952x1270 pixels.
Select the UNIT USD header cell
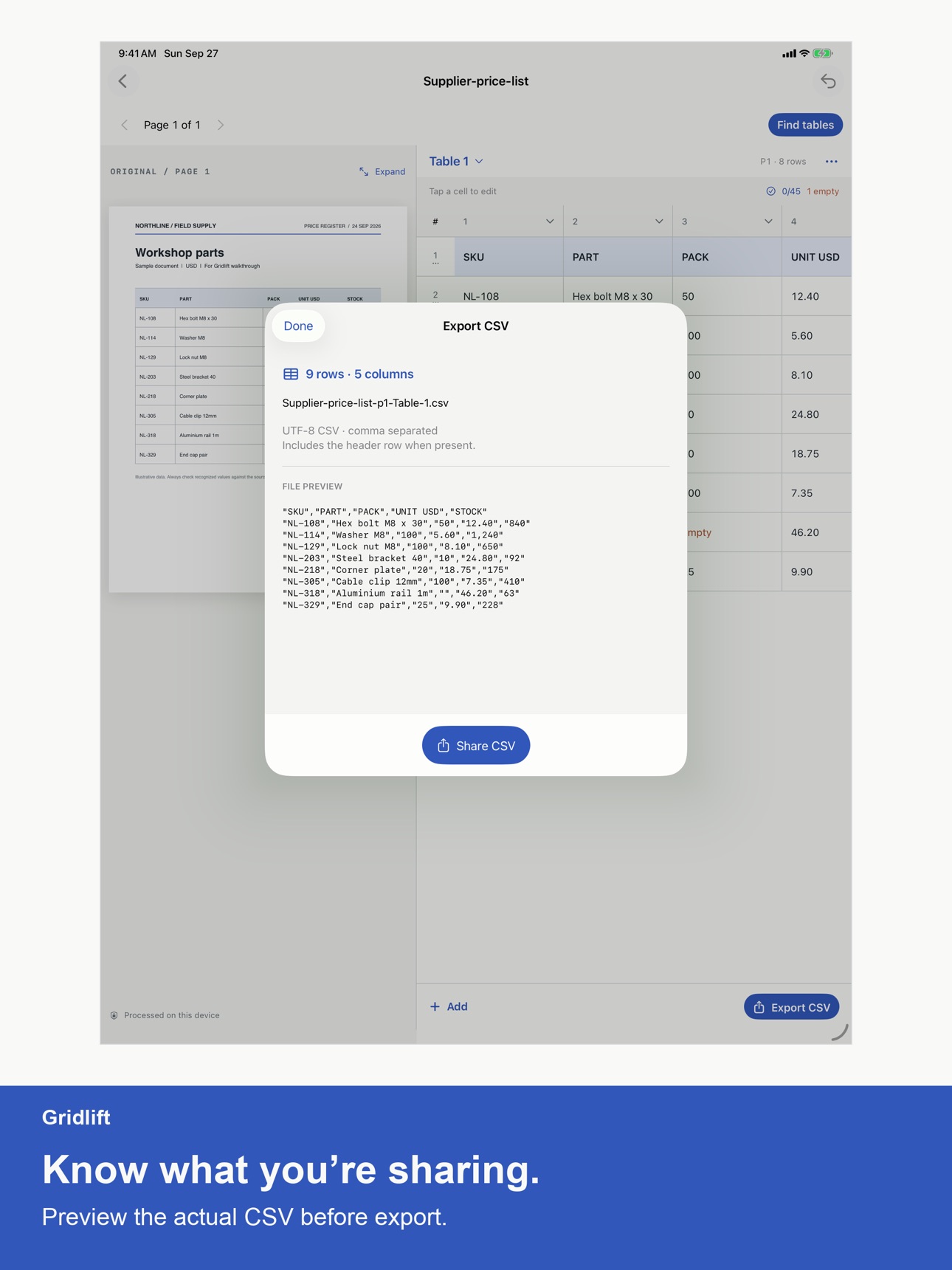pyautogui.click(x=816, y=257)
